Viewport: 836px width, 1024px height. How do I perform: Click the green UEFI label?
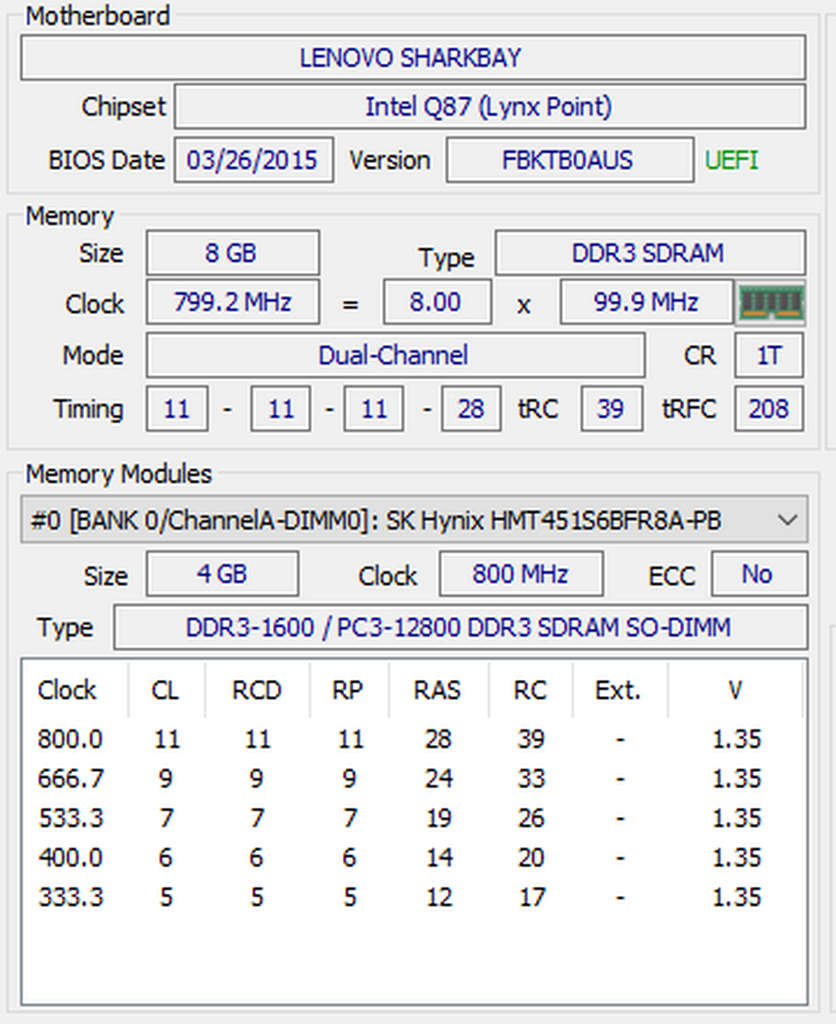pyautogui.click(x=731, y=160)
